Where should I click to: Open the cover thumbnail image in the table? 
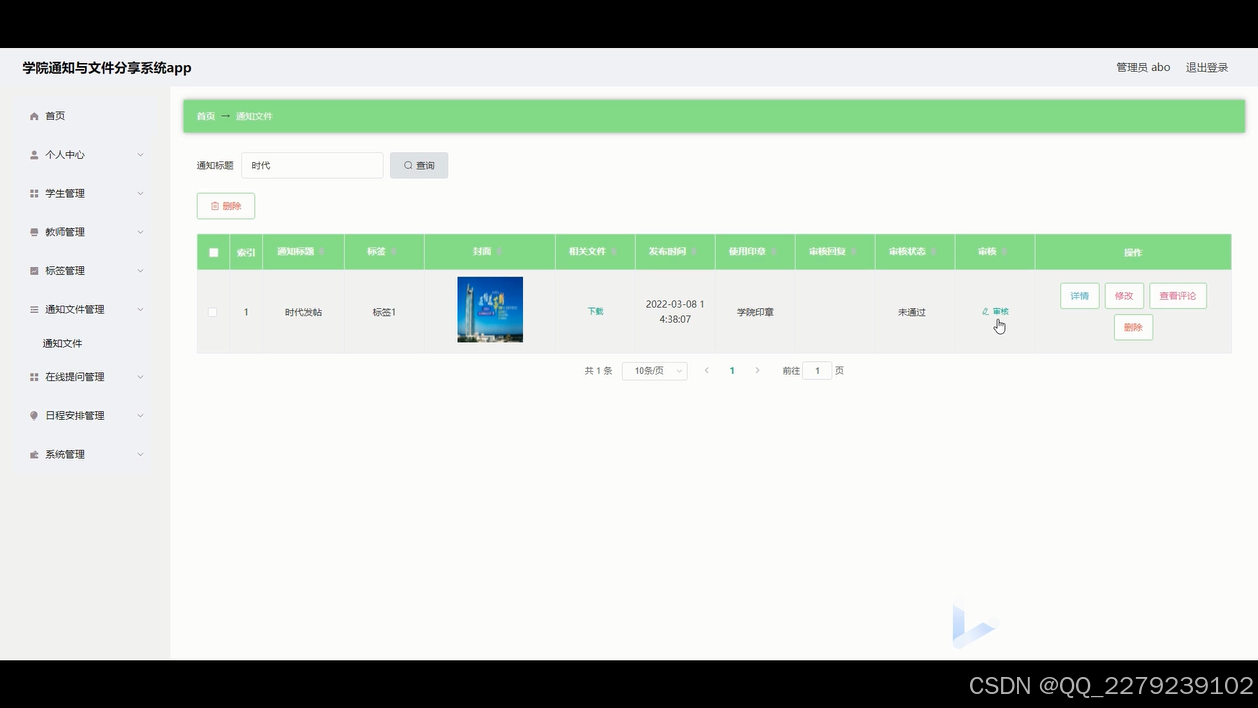click(x=488, y=310)
